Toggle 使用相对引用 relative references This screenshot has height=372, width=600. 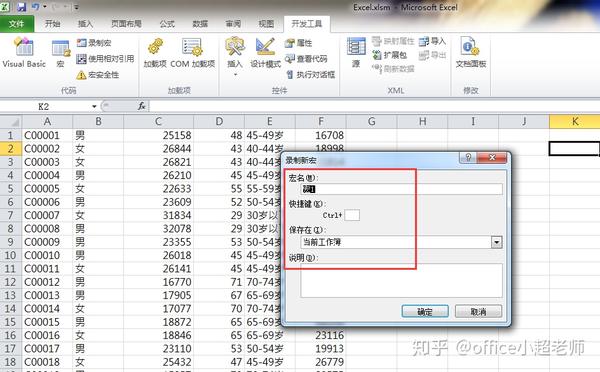81,59
